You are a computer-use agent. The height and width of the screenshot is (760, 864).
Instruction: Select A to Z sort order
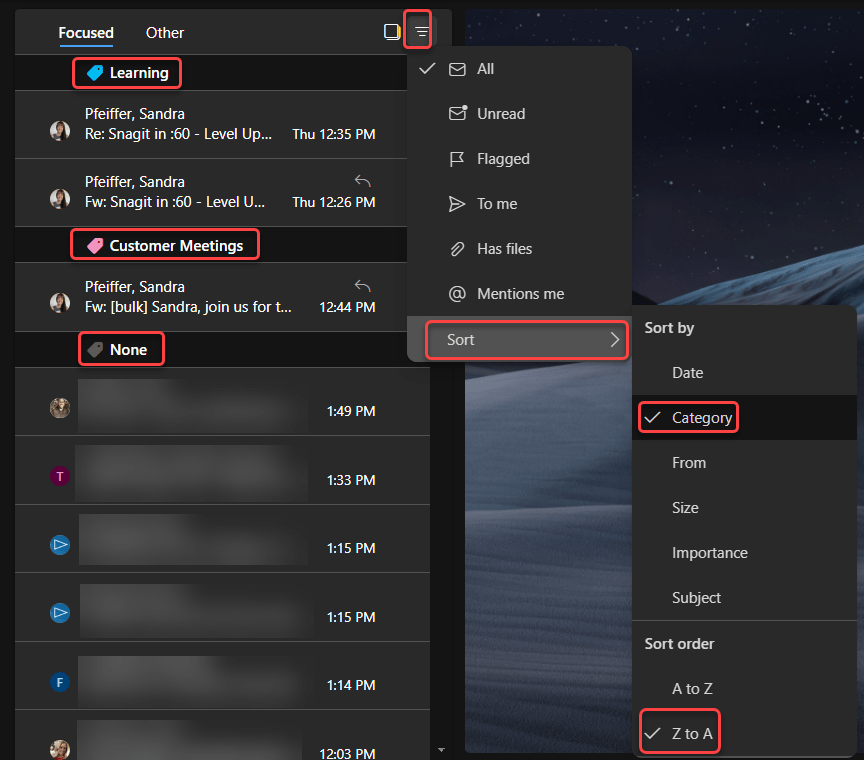click(x=692, y=689)
